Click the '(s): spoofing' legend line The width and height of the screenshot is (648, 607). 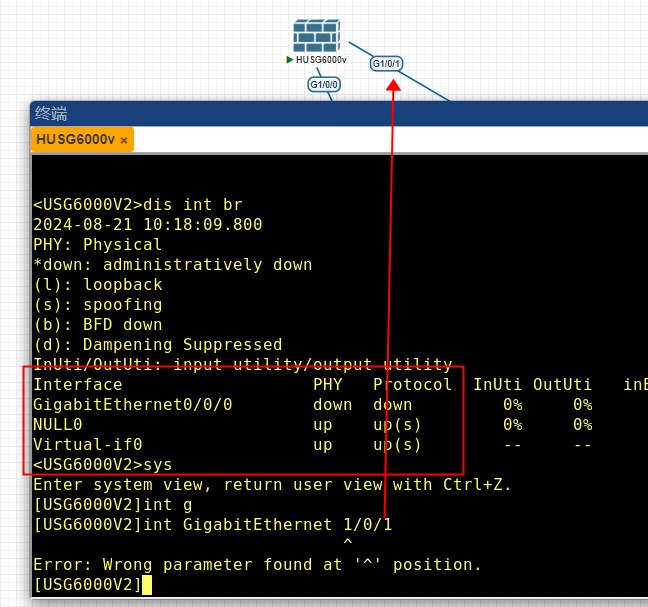pyautogui.click(x=98, y=305)
